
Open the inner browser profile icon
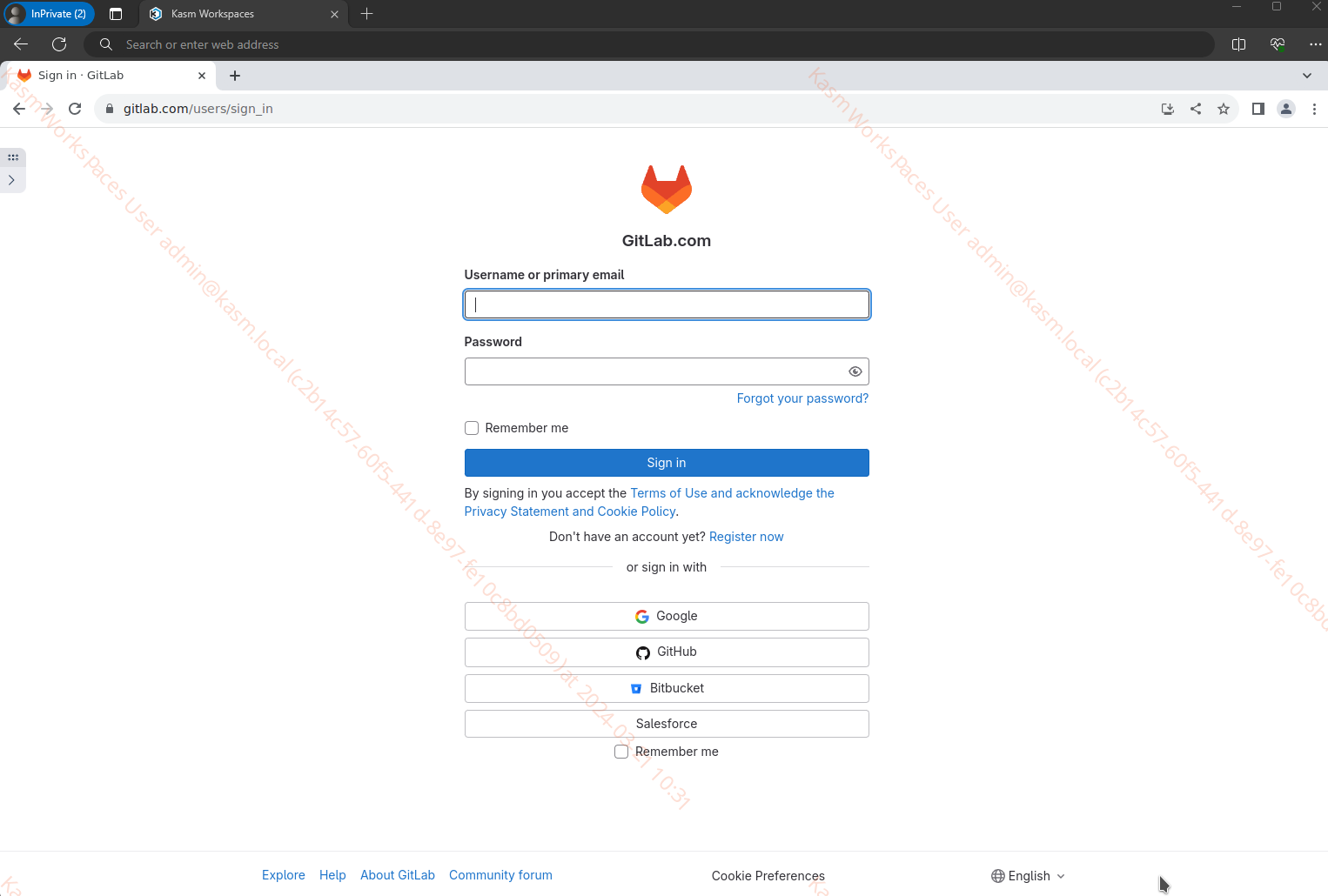coord(1285,109)
